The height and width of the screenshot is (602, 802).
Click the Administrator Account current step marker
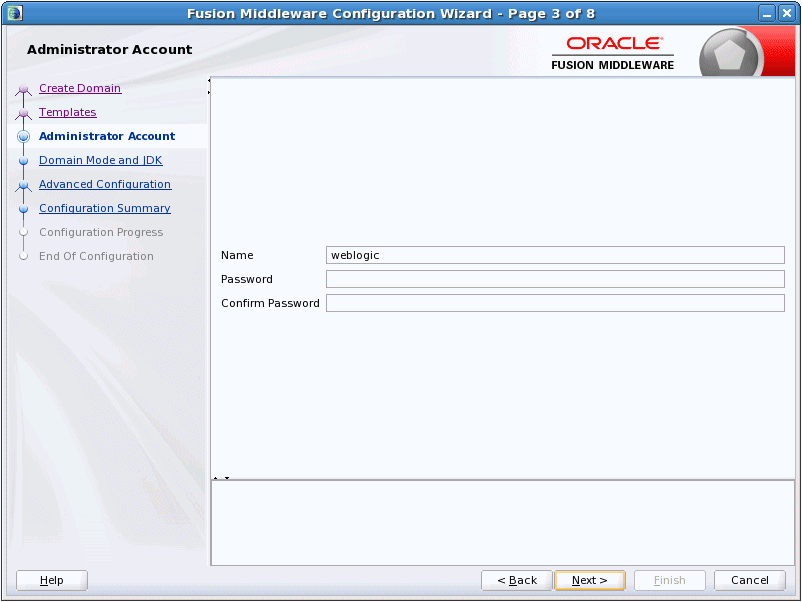point(24,137)
